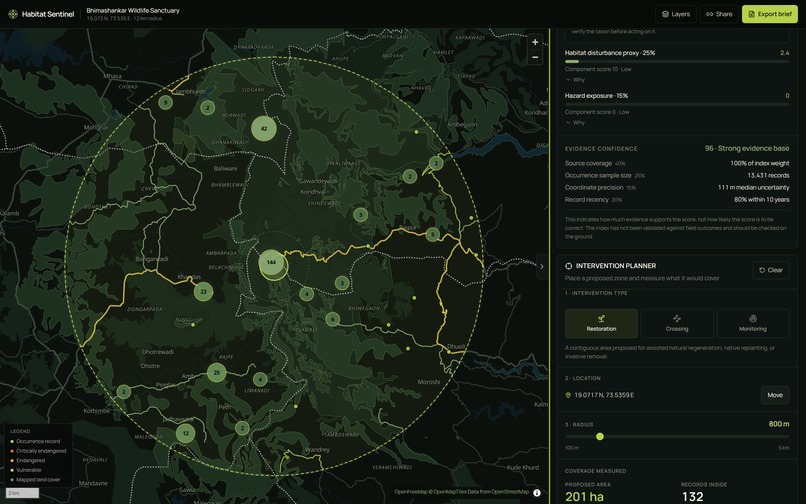This screenshot has height=504, width=806.
Task: Click the 80% within 10 years value
Action: 762,200
